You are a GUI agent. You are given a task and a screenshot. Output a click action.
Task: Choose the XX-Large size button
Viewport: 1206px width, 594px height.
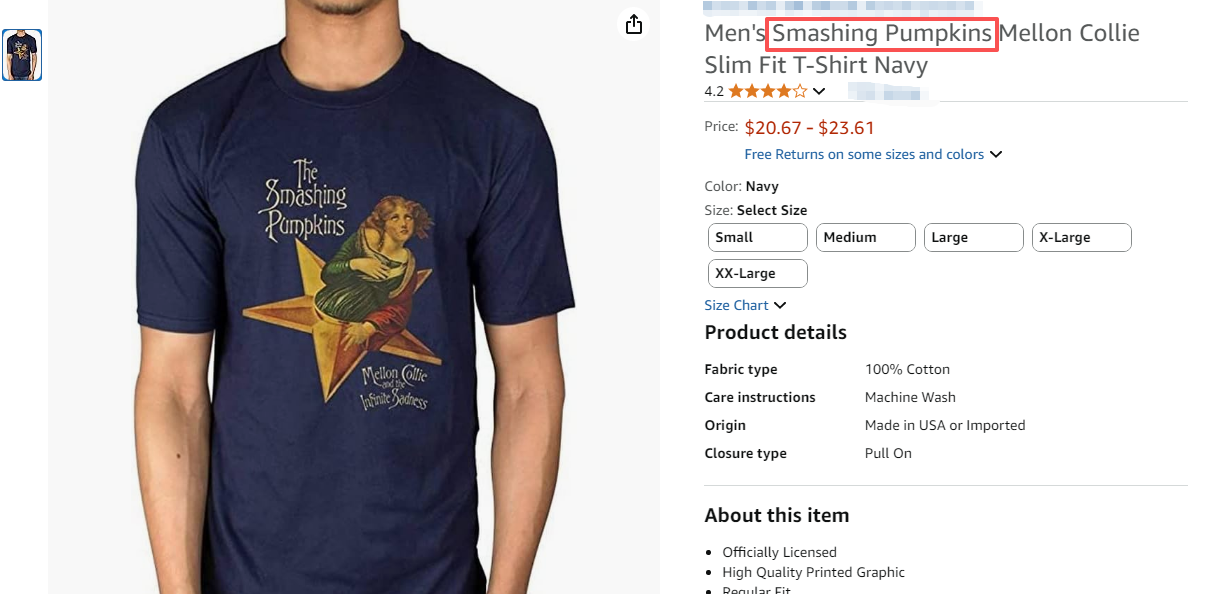[x=757, y=273]
